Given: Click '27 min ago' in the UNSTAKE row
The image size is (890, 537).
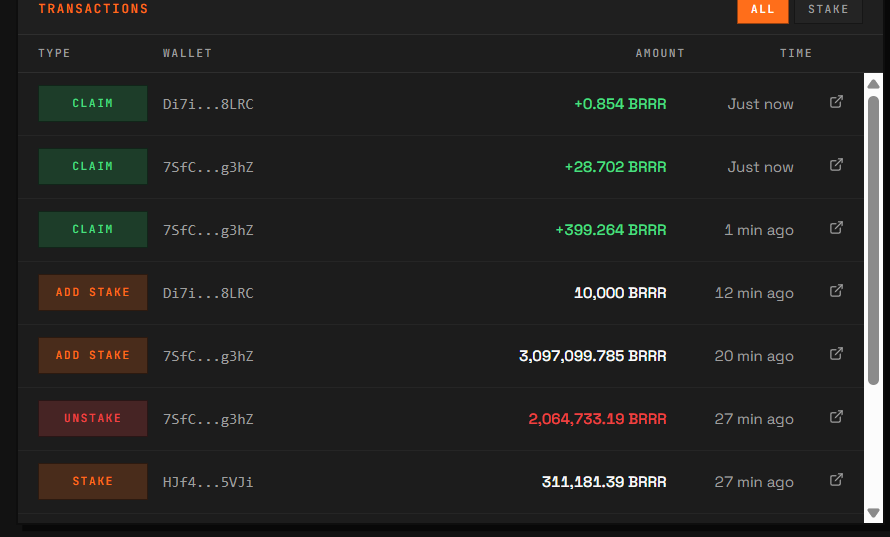Looking at the screenshot, I should pyautogui.click(x=754, y=419).
